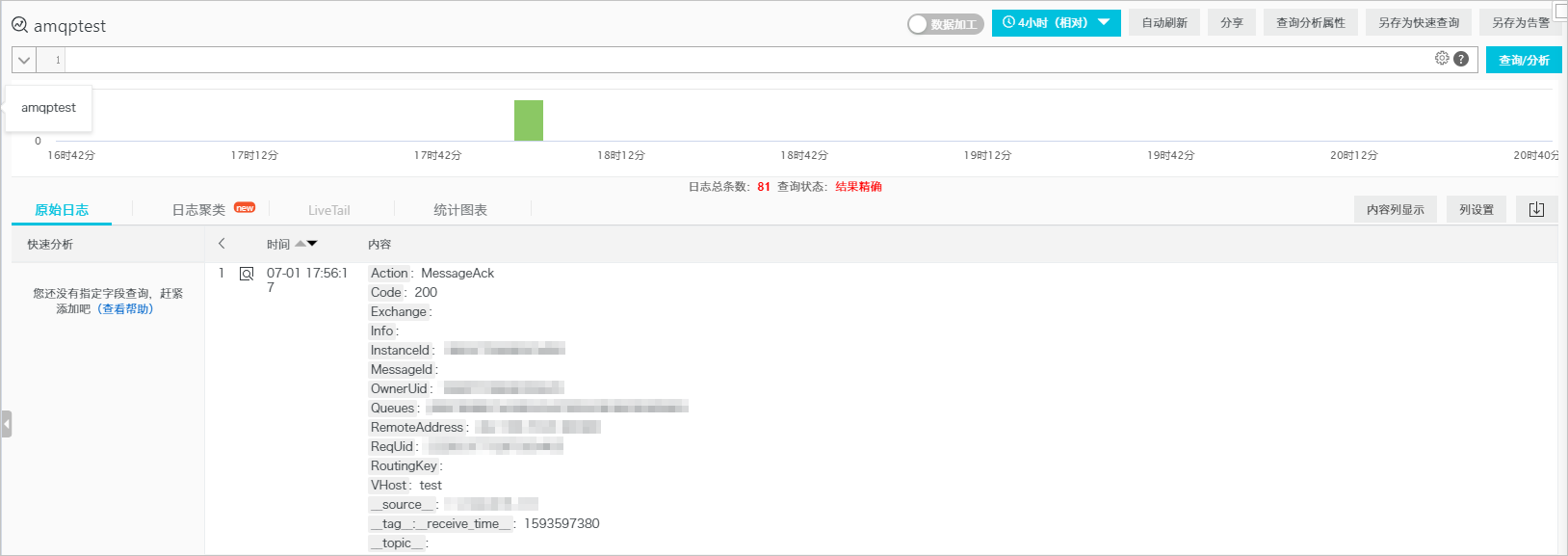Click the amqptest logstore icon in header
The width and height of the screenshot is (1568, 556).
pos(19,25)
